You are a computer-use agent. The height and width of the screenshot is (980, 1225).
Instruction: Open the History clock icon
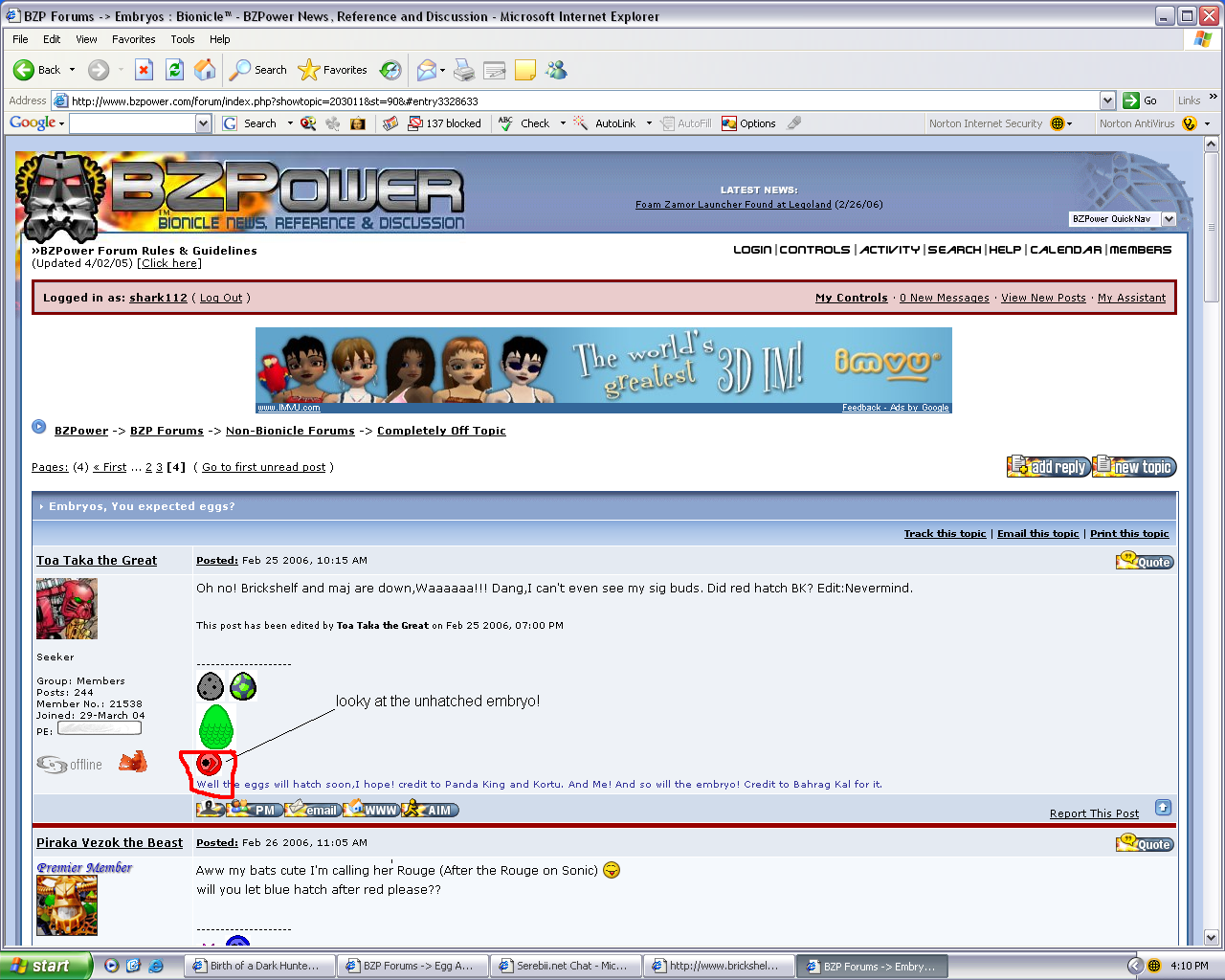[390, 70]
